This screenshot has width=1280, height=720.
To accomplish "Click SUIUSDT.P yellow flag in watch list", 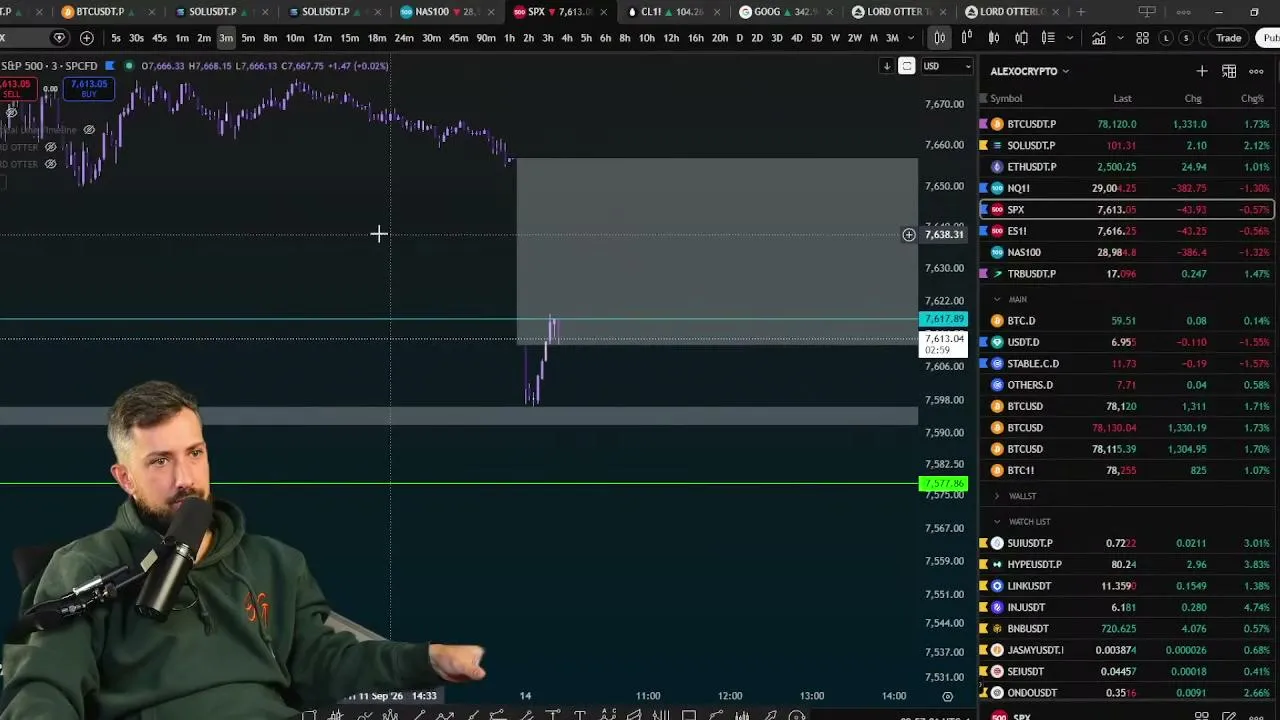I will pos(983,543).
